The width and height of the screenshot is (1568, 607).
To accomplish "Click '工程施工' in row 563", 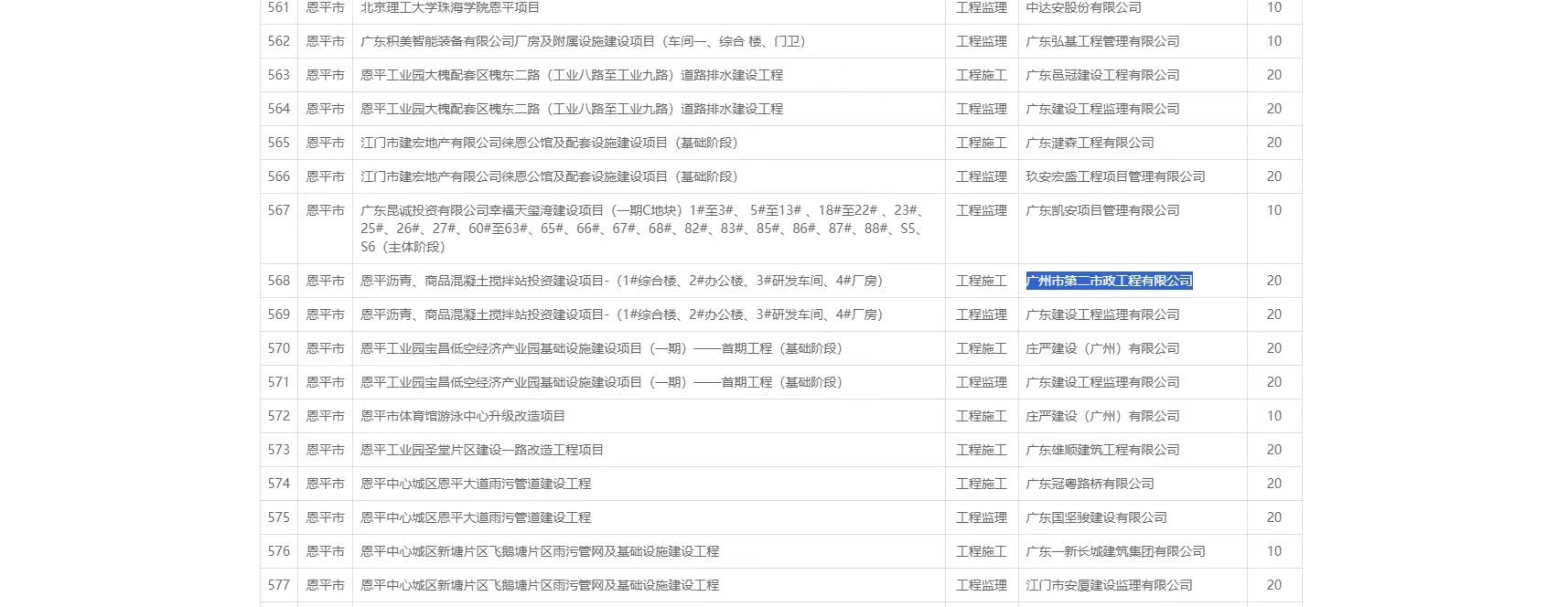I will click(x=982, y=75).
